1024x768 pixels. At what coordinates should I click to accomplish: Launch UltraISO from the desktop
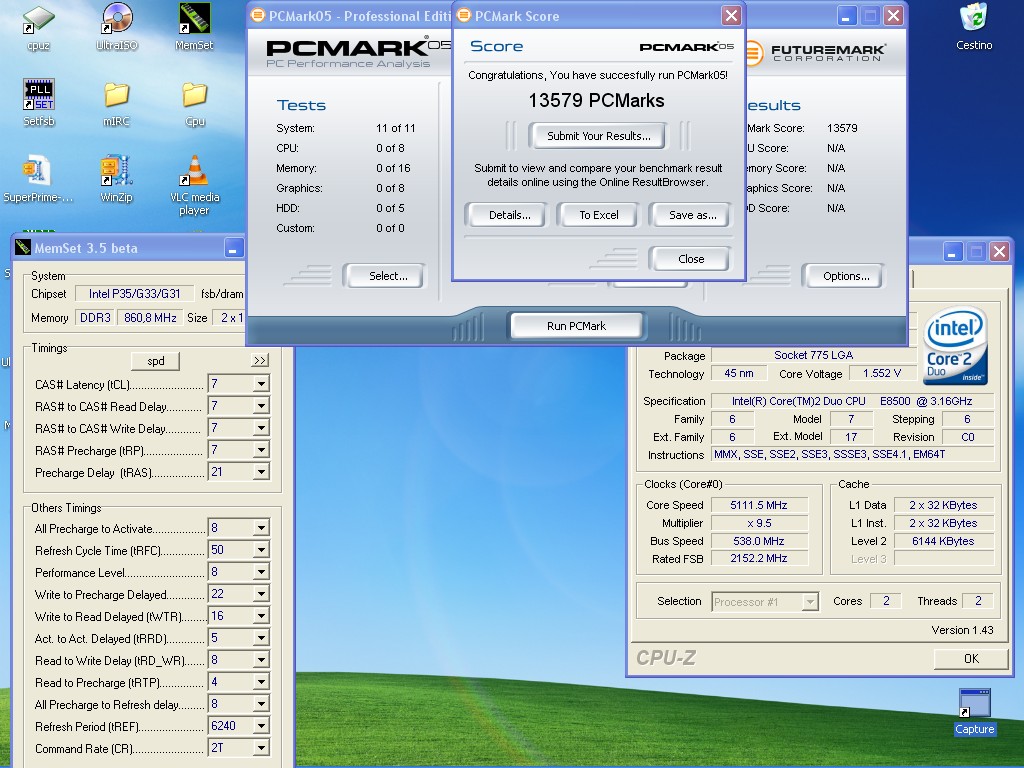click(116, 26)
